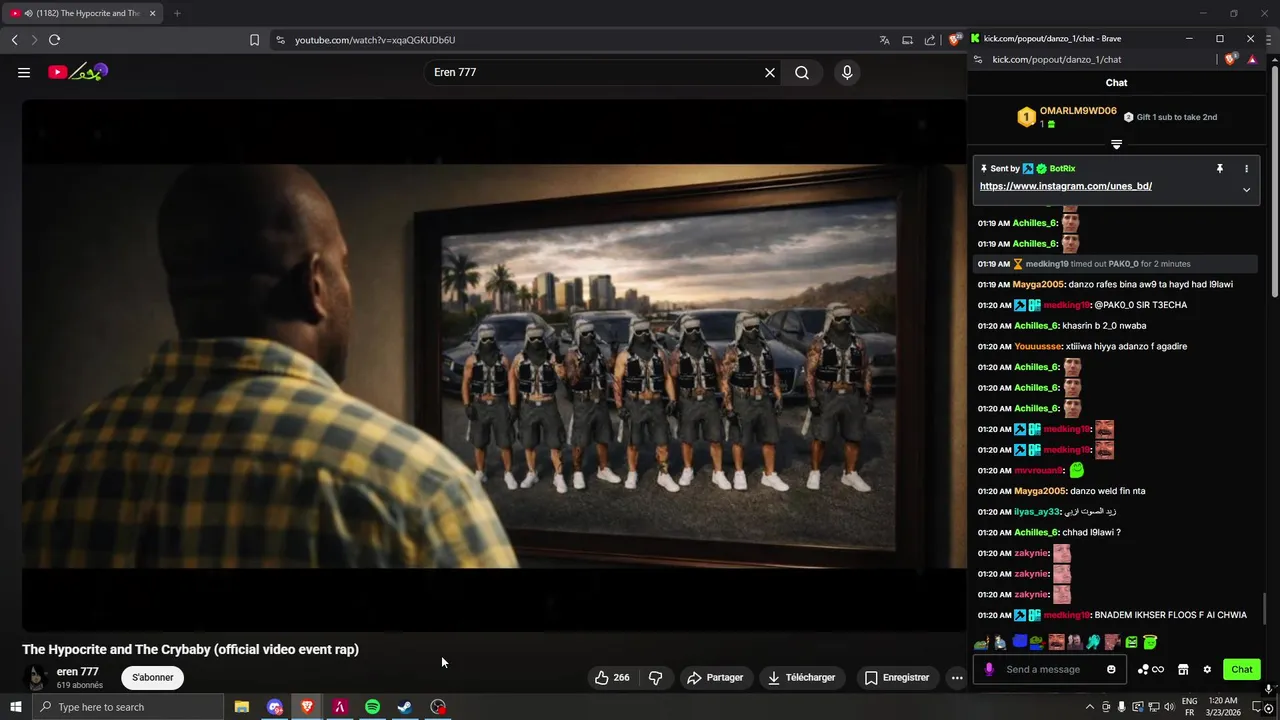
Task: Save video with Enregistrer button
Action: point(897,677)
